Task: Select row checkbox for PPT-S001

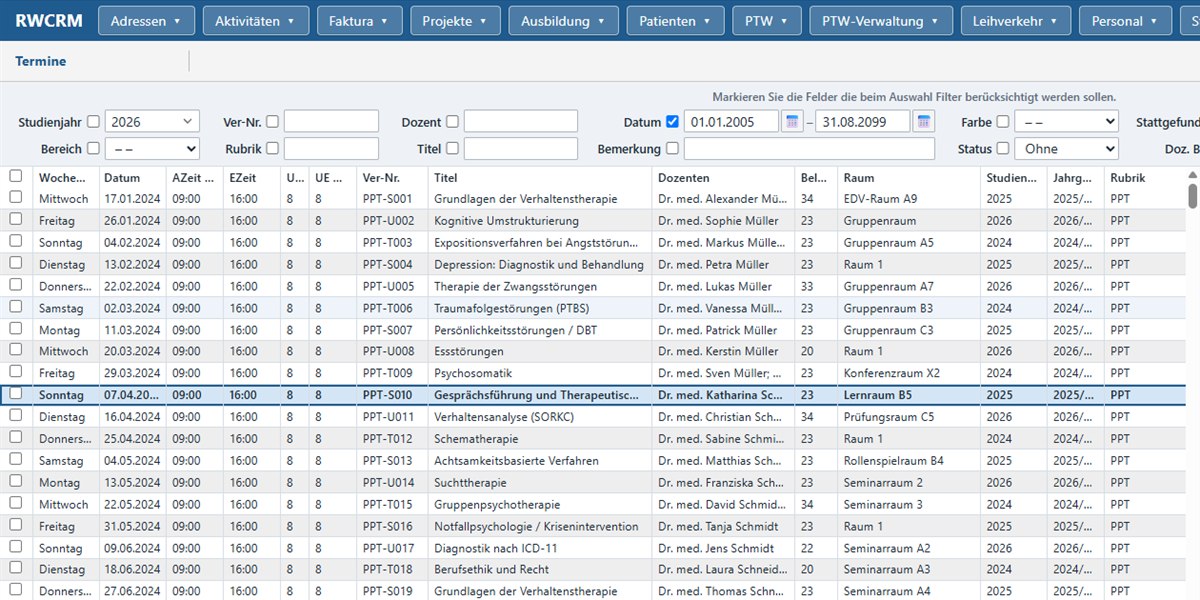Action: tap(15, 198)
